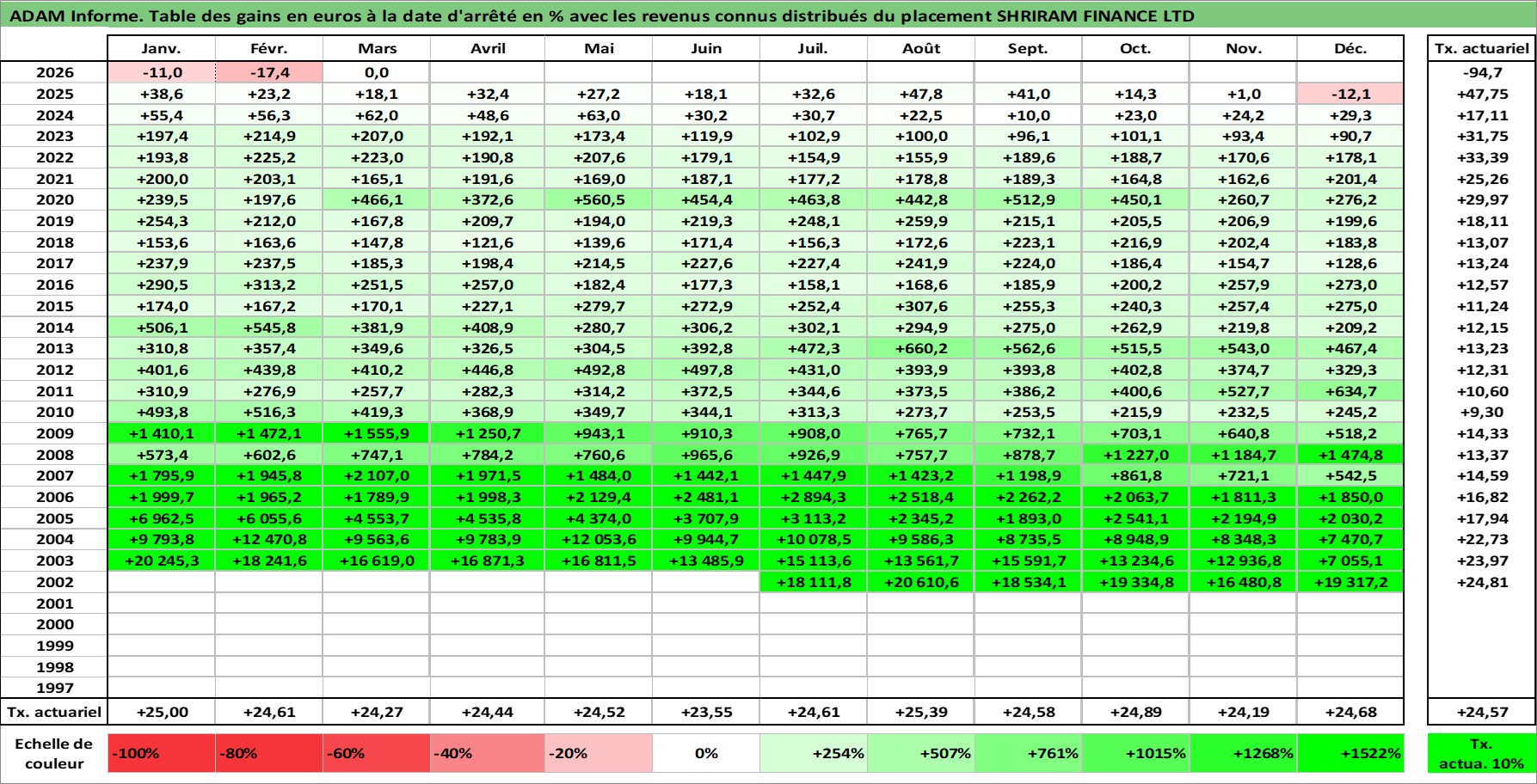
Task: Select the +6 962,5 cell for January 2005
Action: coord(162,518)
